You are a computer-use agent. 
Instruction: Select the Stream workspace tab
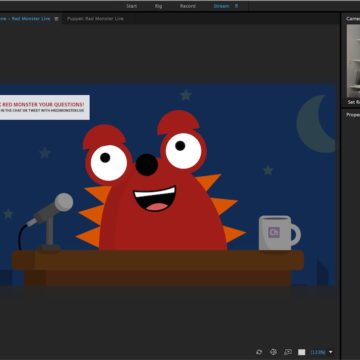click(x=221, y=6)
